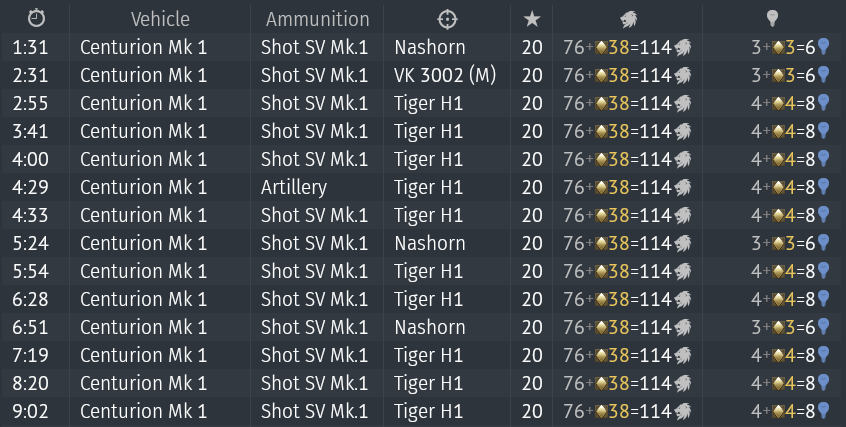Sort by the Vehicle column header

160,19
